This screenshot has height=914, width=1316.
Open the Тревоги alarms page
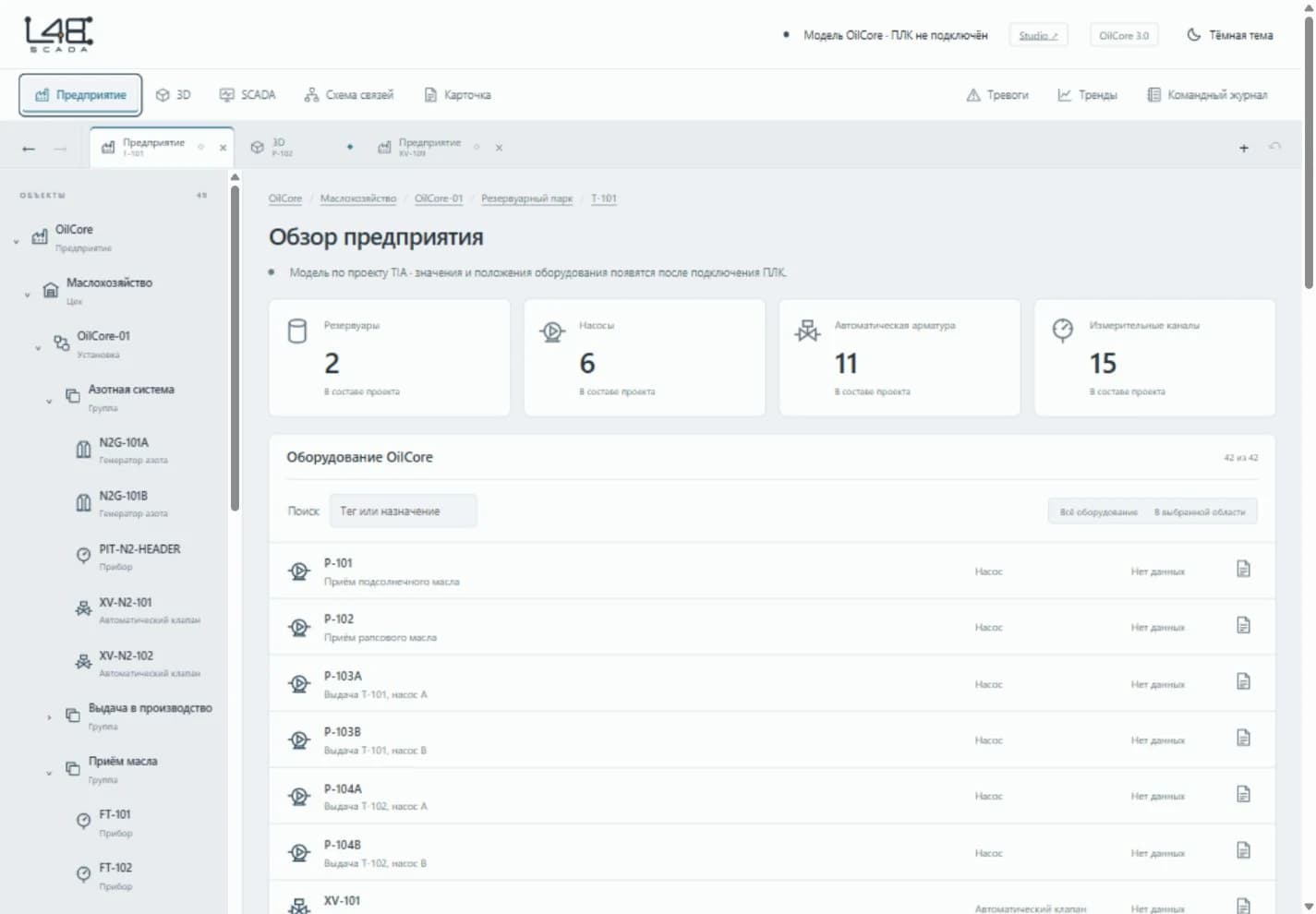click(x=997, y=95)
